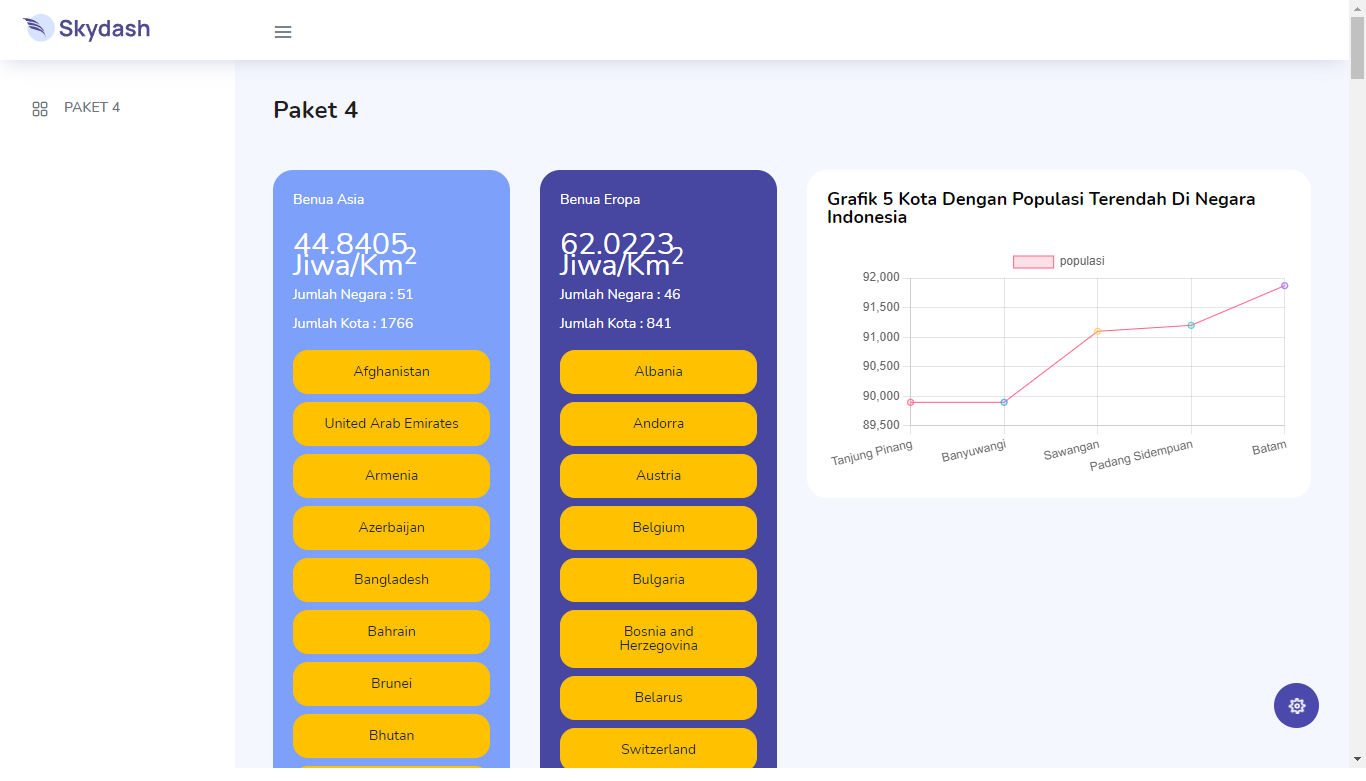This screenshot has width=1366, height=781.
Task: Click the Tanjung Pinang axis label
Action: tap(872, 453)
